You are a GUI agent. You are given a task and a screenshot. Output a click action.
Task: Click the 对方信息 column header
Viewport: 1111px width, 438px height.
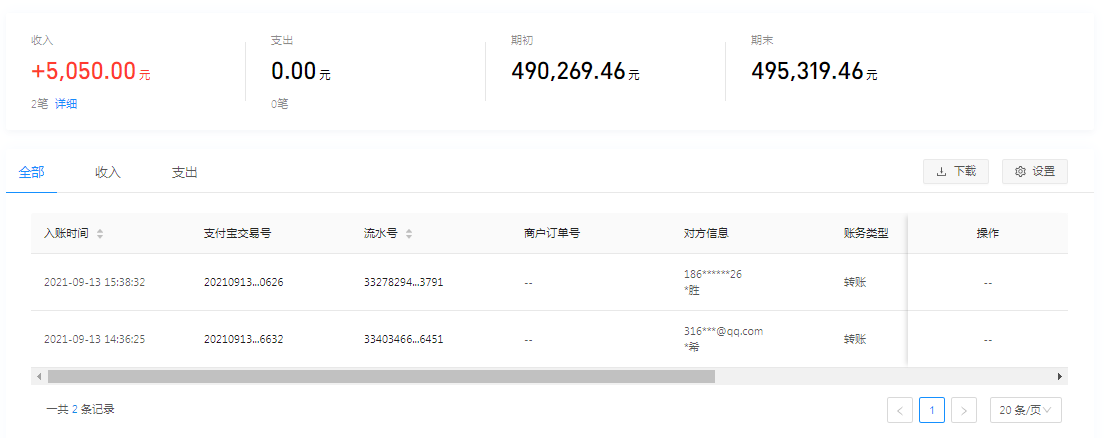click(x=705, y=233)
